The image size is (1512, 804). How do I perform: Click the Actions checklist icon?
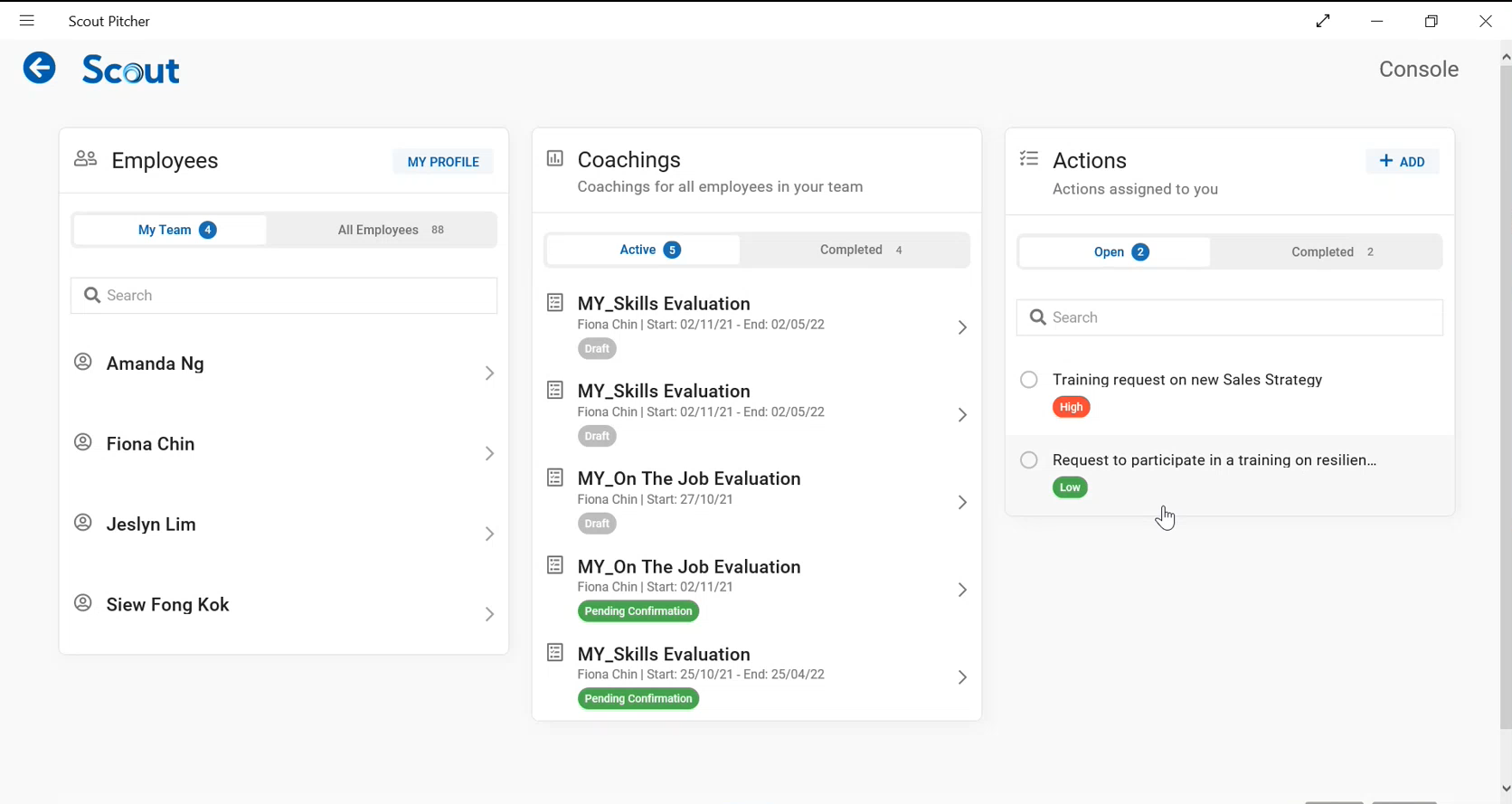point(1029,159)
